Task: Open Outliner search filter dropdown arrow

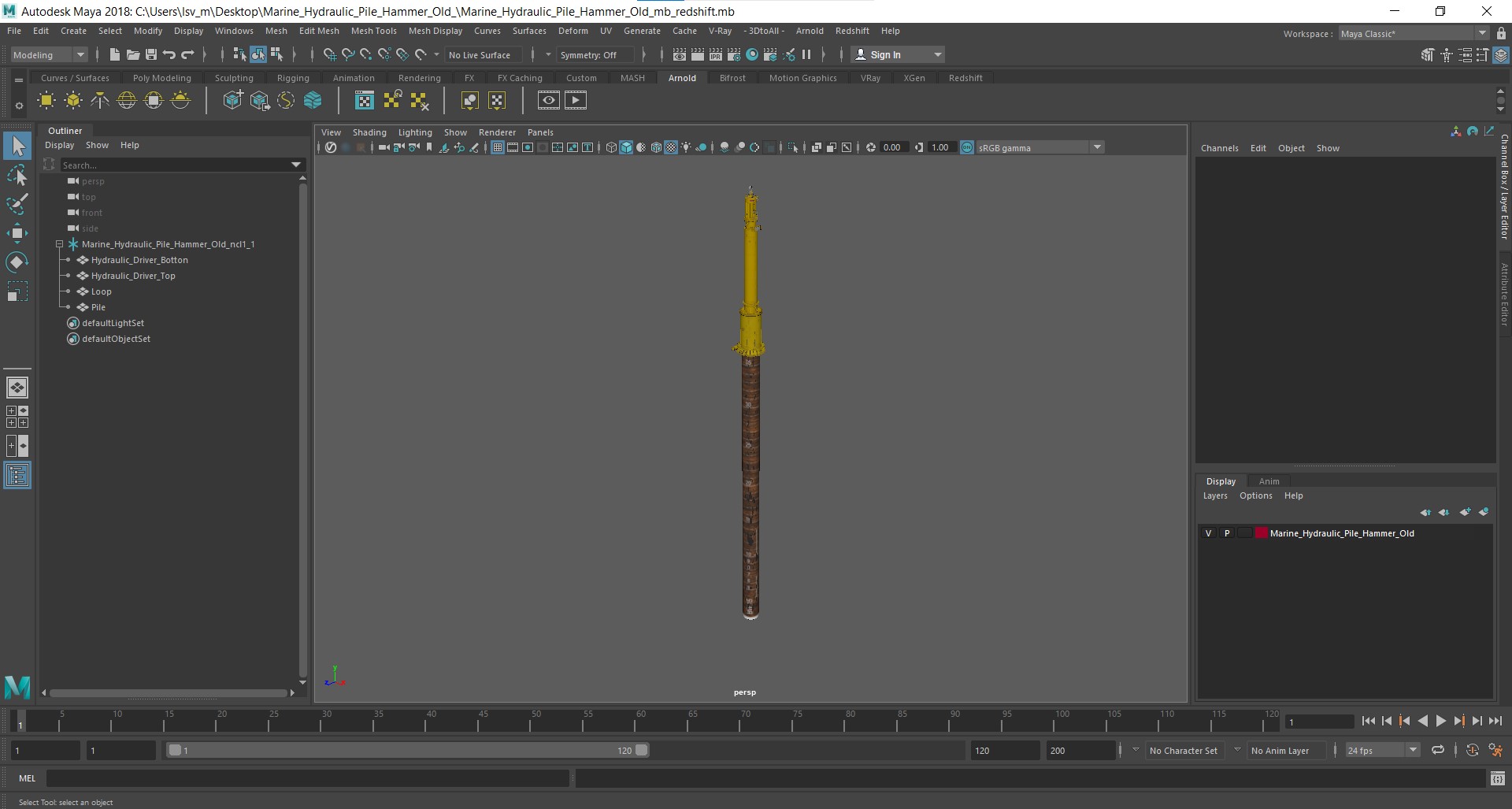Action: [296, 165]
